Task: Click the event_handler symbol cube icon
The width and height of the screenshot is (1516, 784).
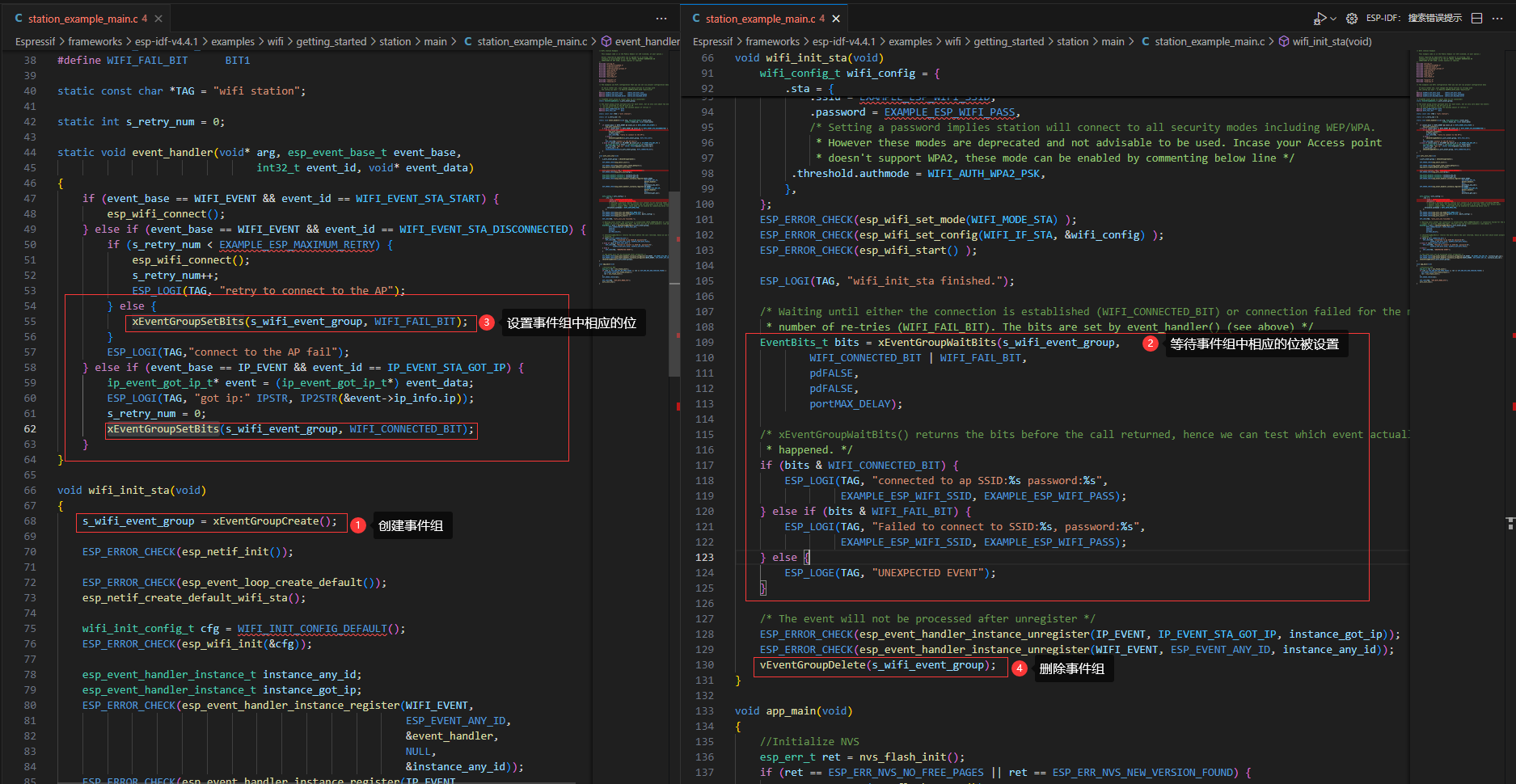Action: [606, 42]
